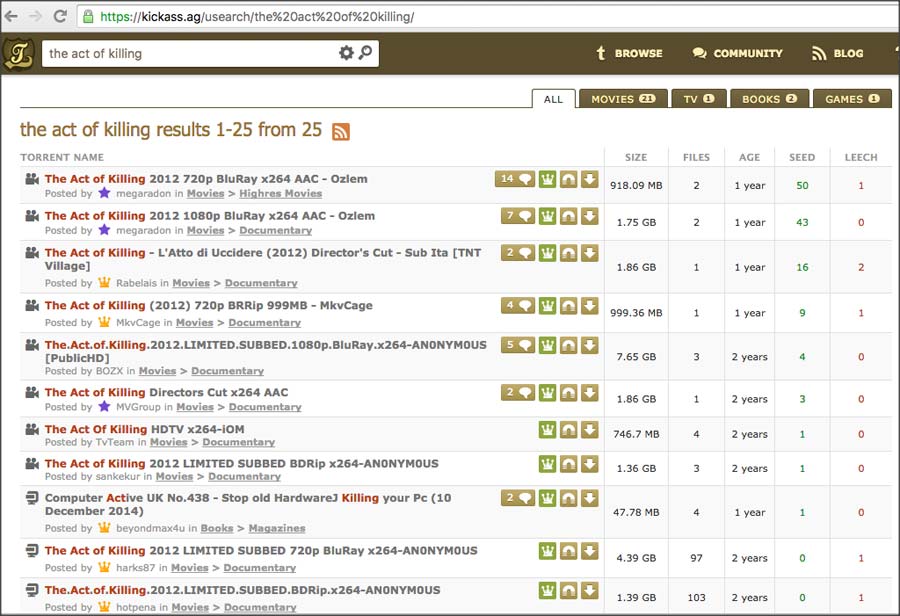The image size is (900, 616).
Task: Click the green padlock in address bar
Action: click(88, 16)
